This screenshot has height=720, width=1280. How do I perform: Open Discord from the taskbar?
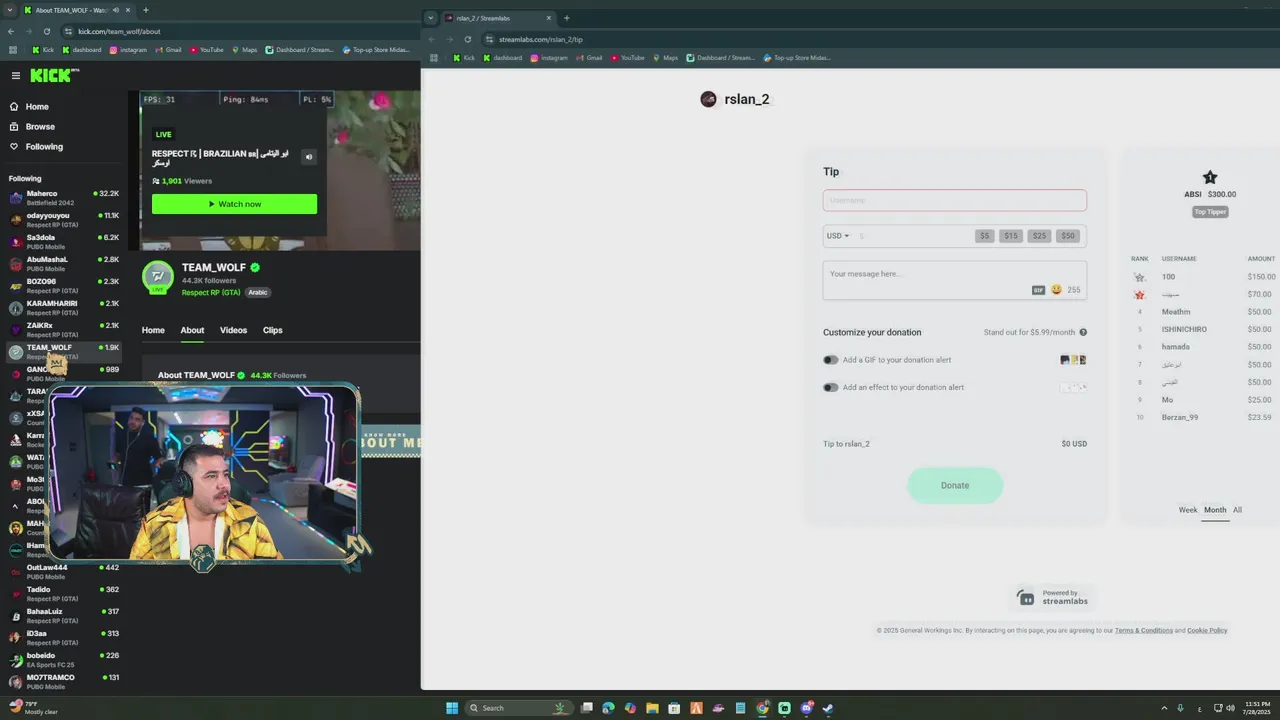coord(806,708)
